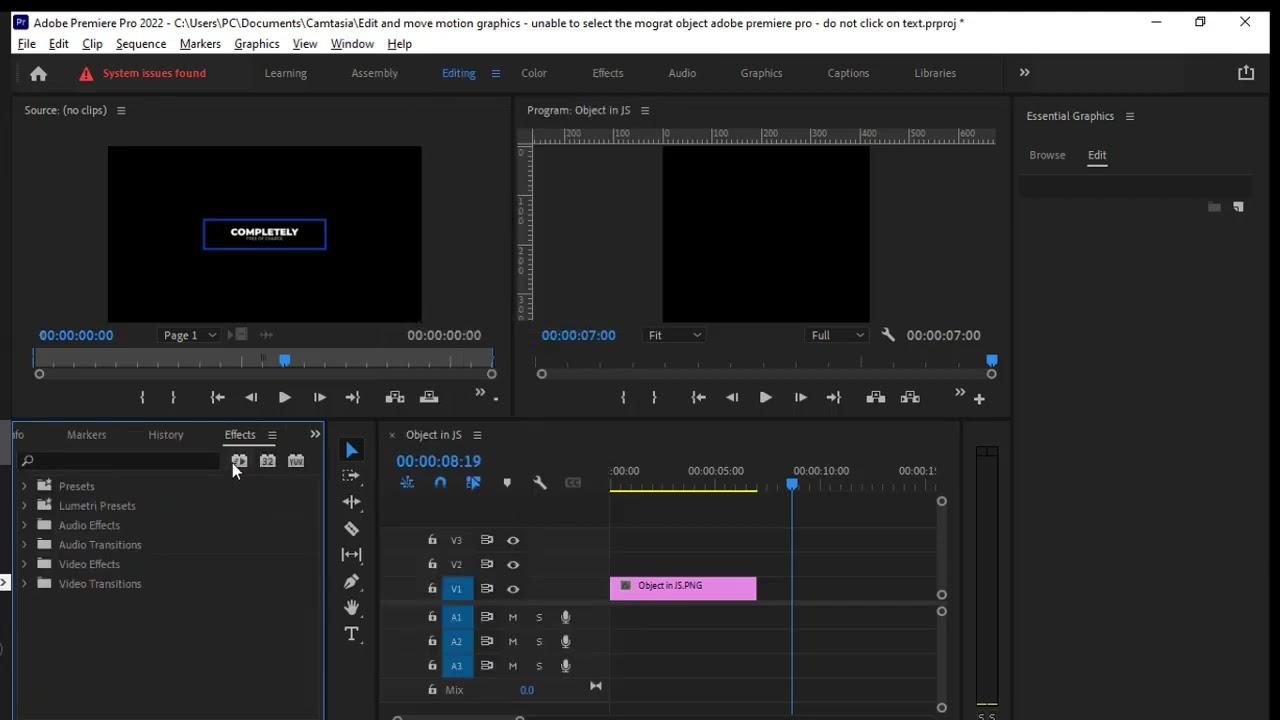
Task: Expand the Audio Transitions folder
Action: click(x=24, y=545)
